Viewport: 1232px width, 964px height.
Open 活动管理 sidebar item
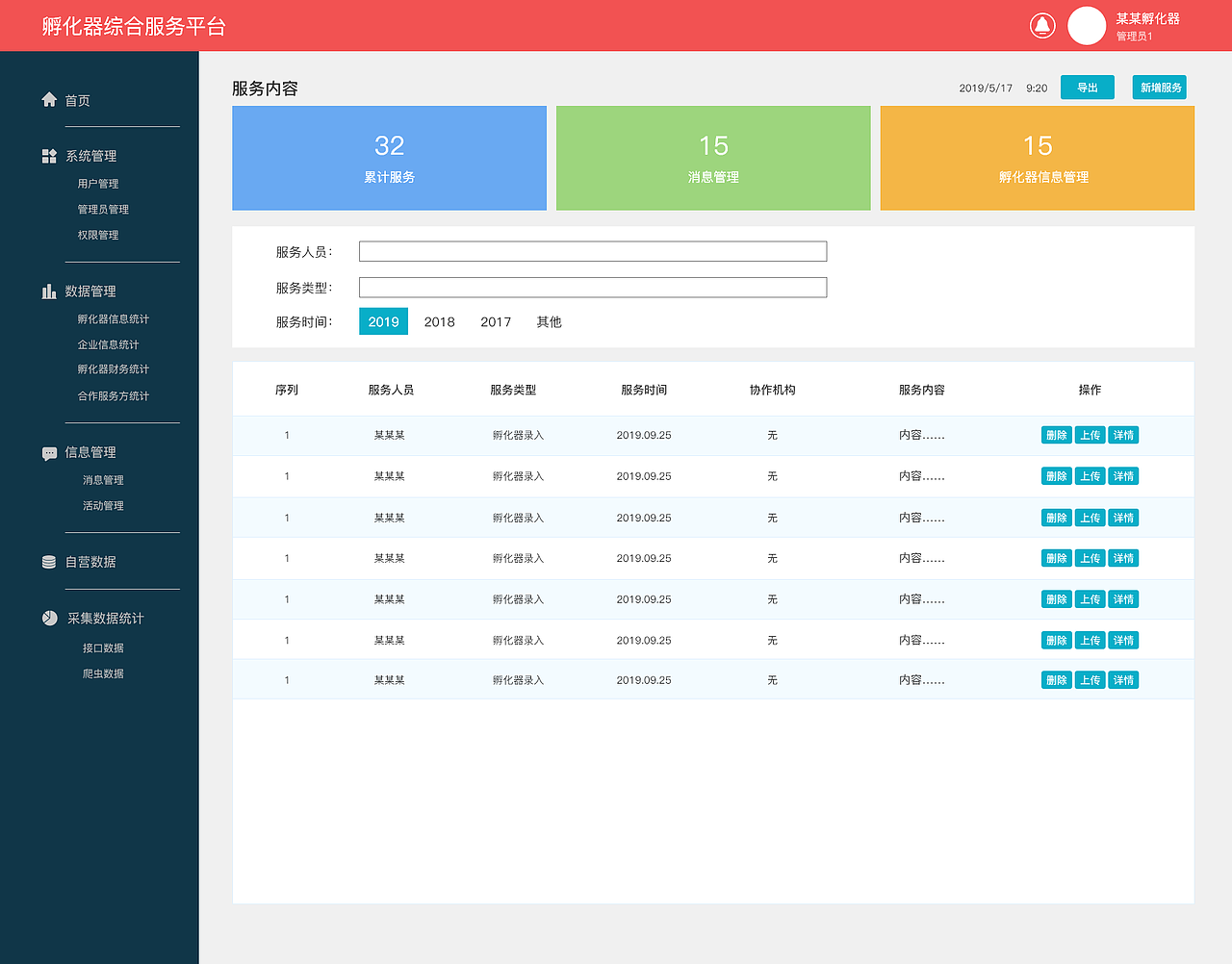click(x=103, y=506)
